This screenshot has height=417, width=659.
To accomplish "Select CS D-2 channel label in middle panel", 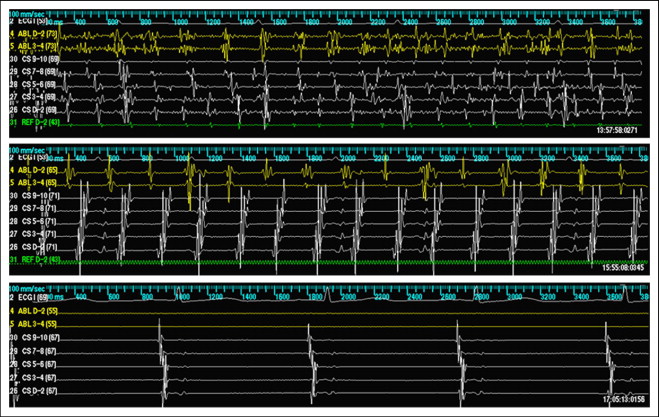I will pos(37,246).
